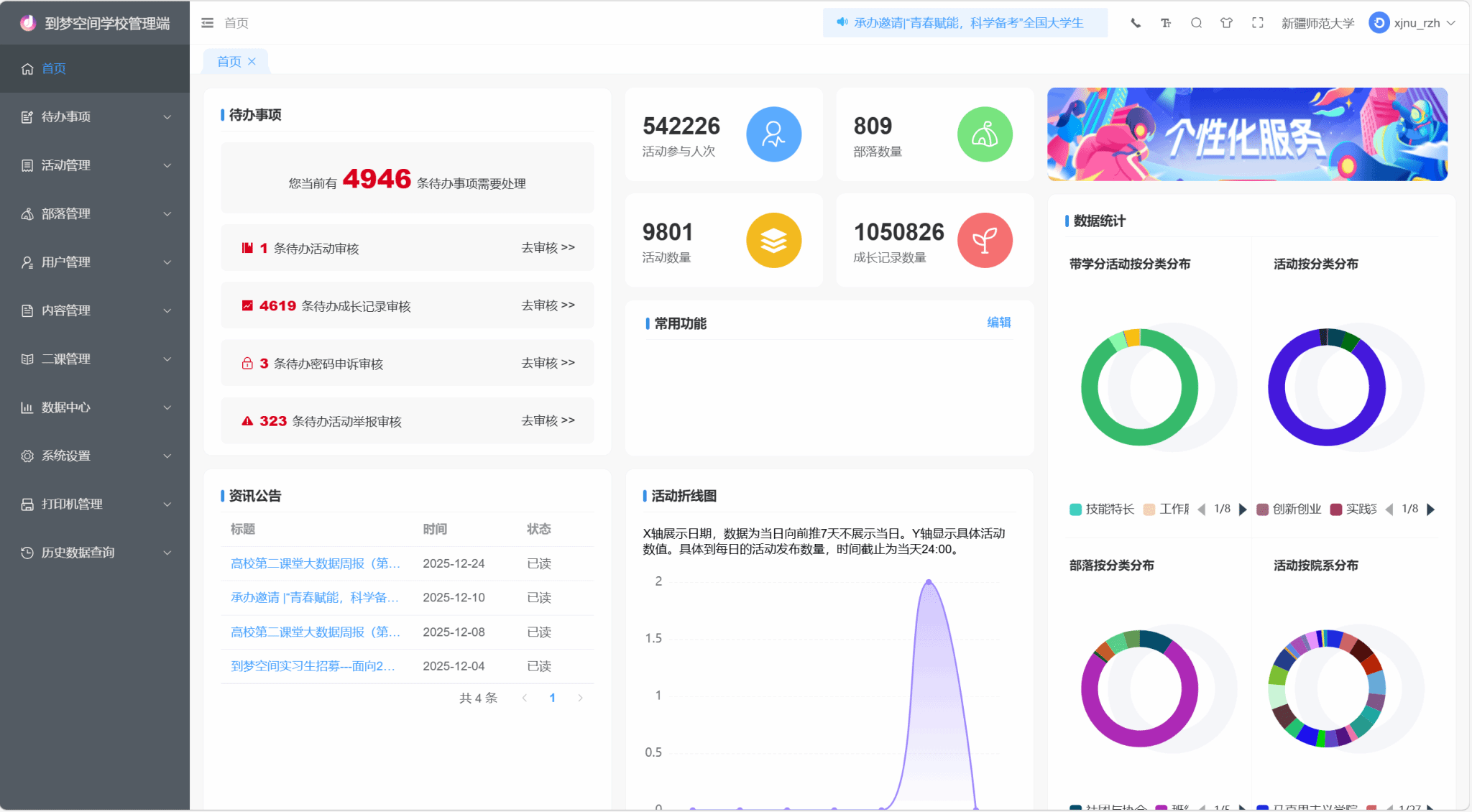Collapse sidebar with hamburger icon

[208, 23]
